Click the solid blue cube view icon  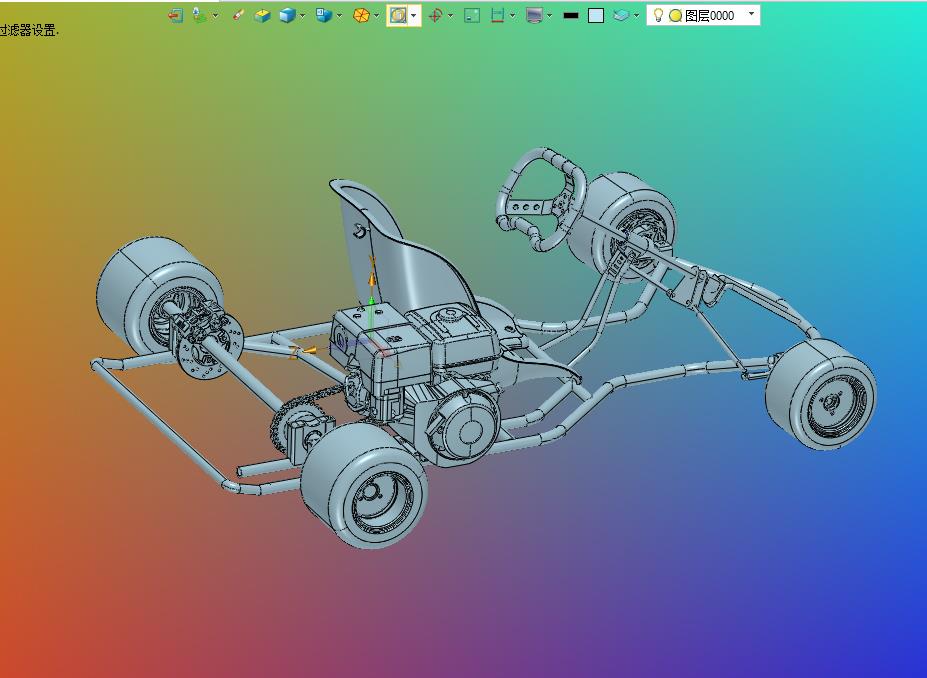287,15
